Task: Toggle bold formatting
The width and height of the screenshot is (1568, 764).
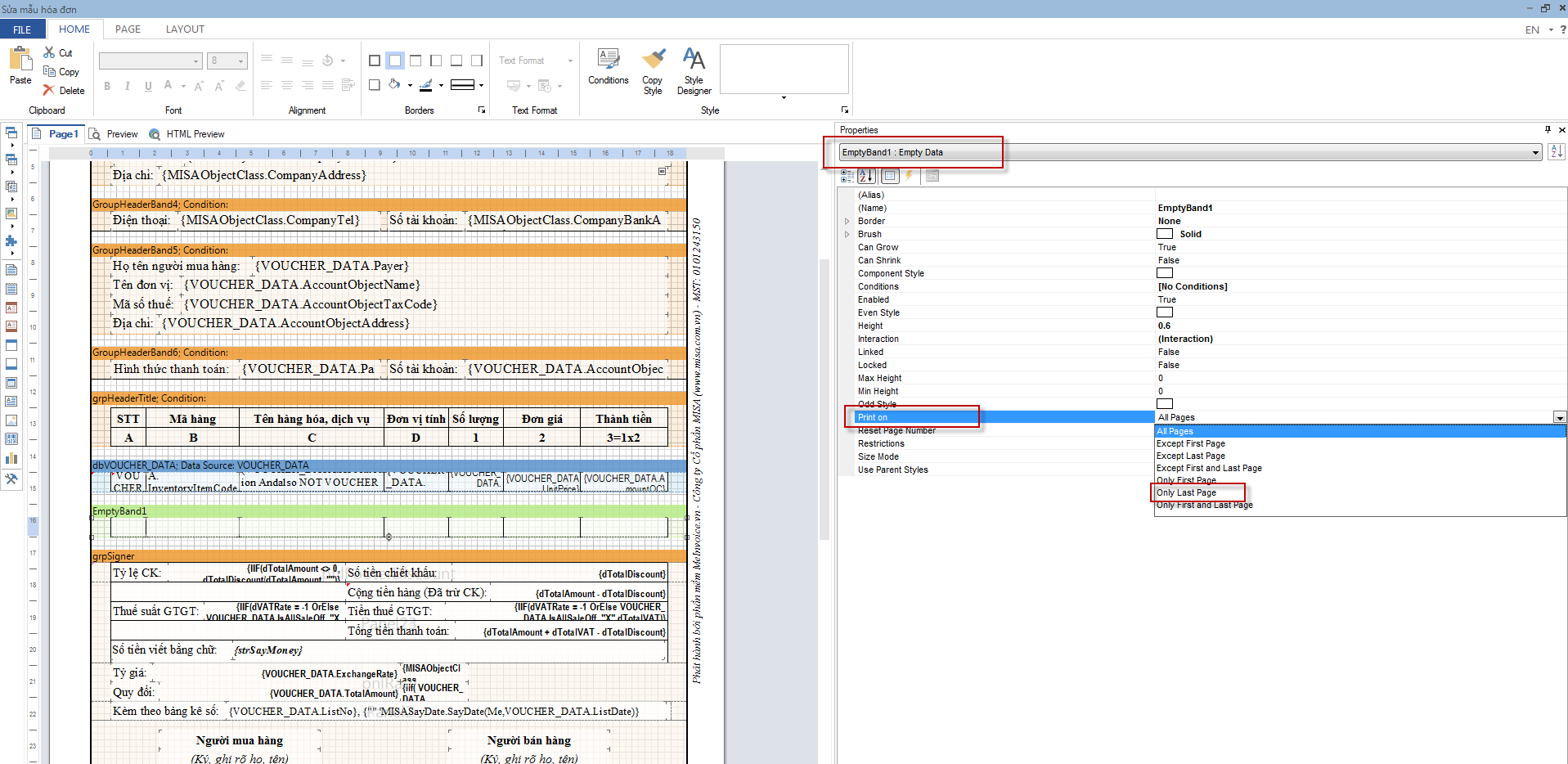Action: (107, 86)
